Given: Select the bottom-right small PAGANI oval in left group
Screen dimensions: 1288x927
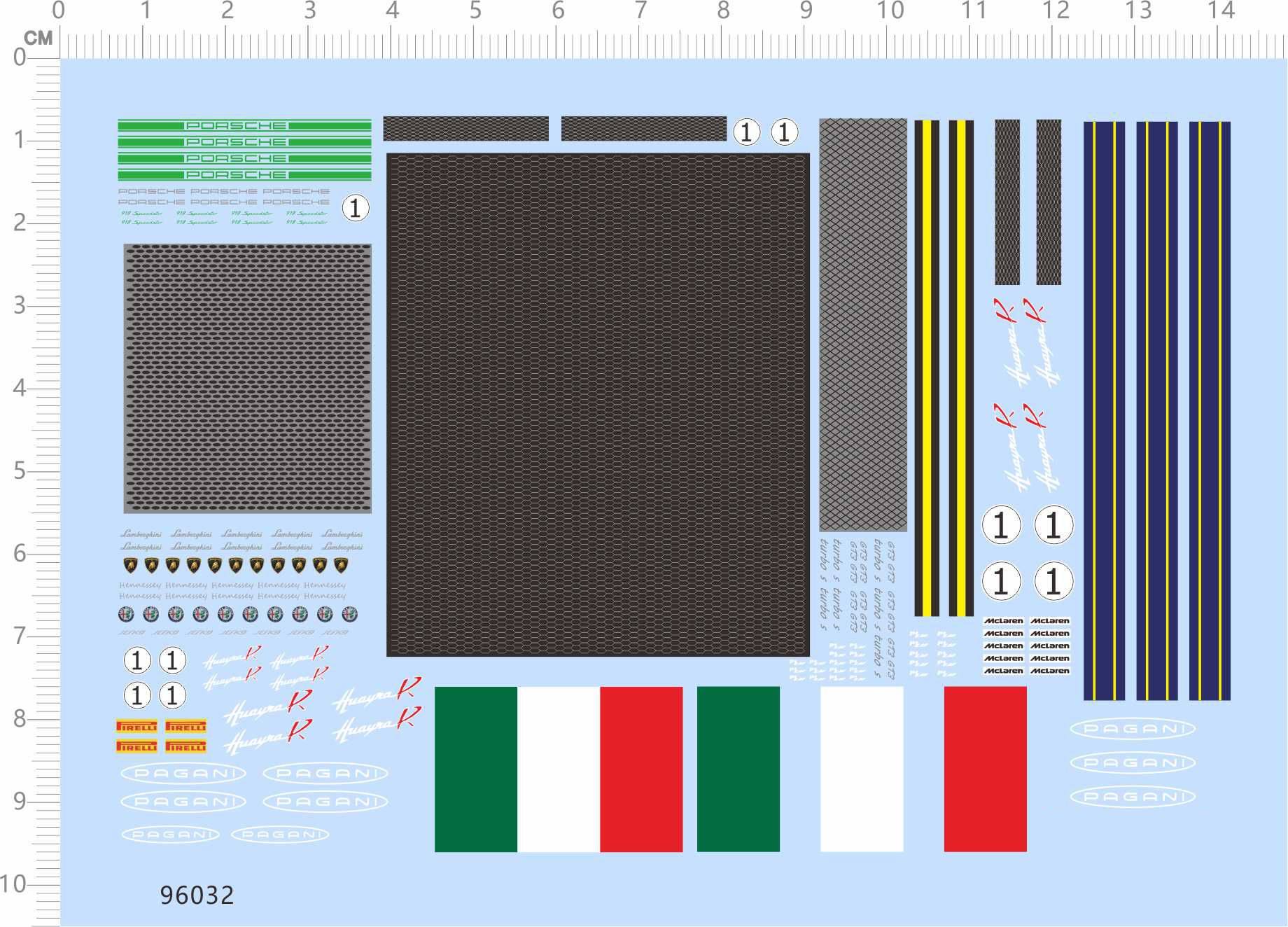Looking at the screenshot, I should click(x=280, y=835).
